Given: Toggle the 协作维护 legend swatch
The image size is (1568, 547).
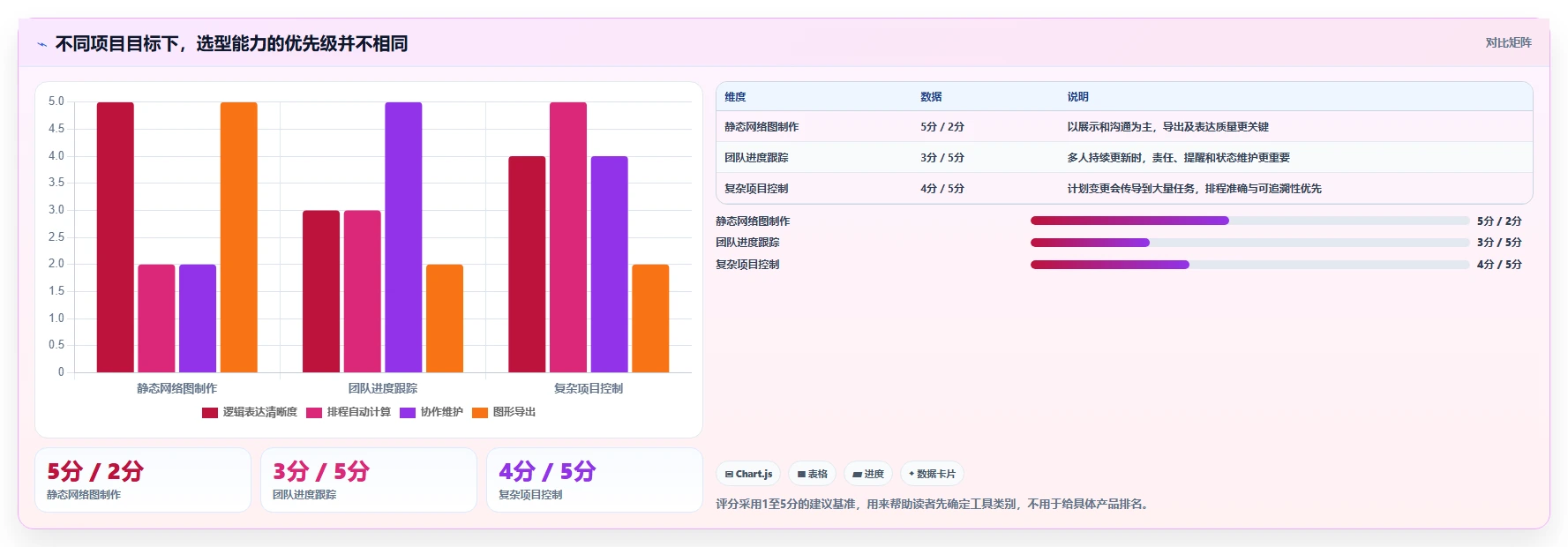Looking at the screenshot, I should 408,412.
